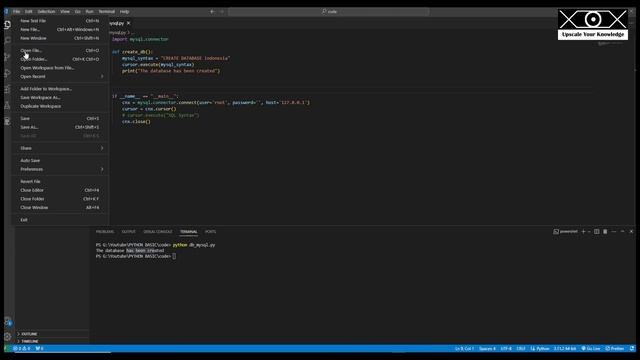The height and width of the screenshot is (360, 640).
Task: Add a new terminal with plus icon
Action: pos(583,231)
